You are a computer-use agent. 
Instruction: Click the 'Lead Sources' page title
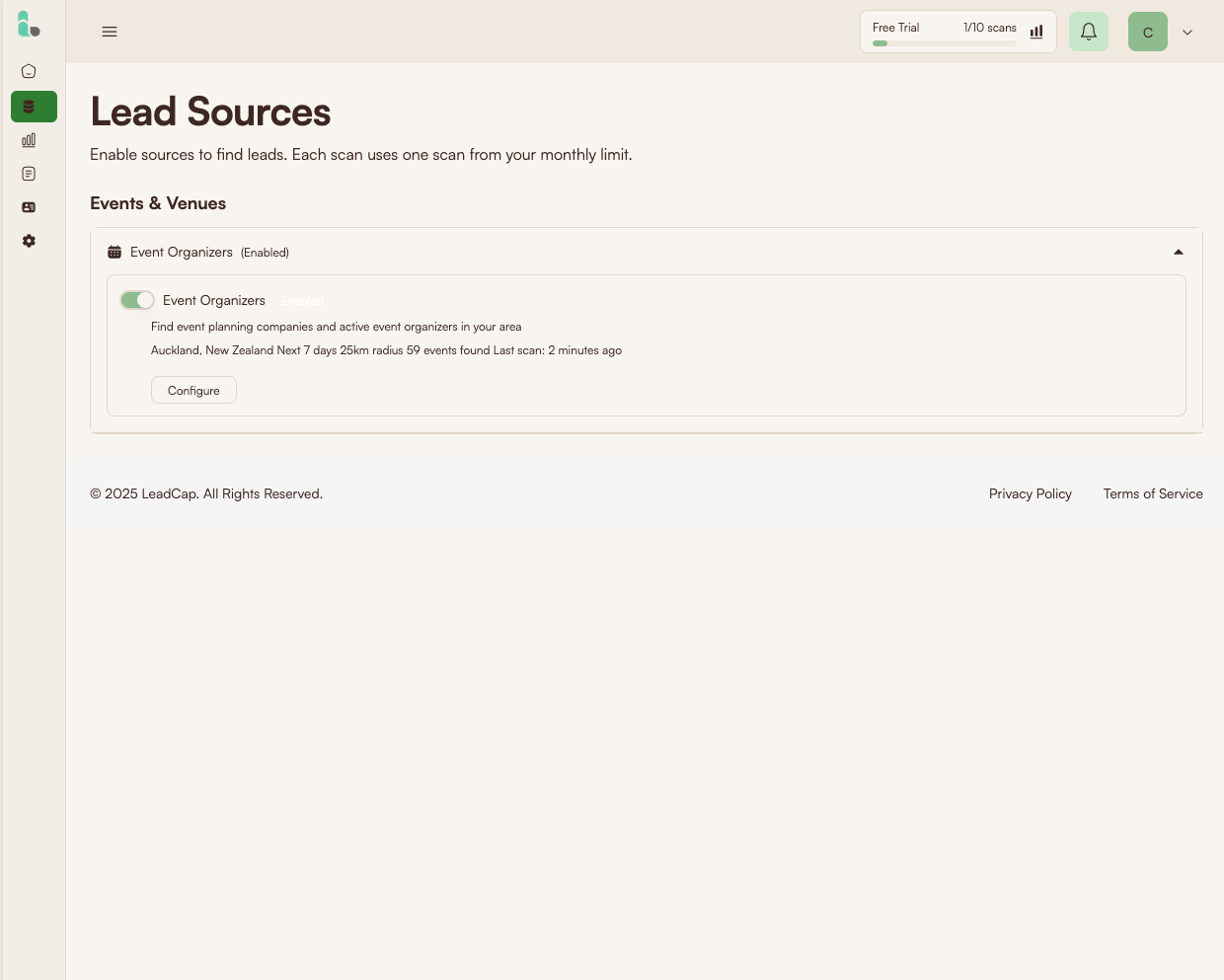tap(210, 112)
